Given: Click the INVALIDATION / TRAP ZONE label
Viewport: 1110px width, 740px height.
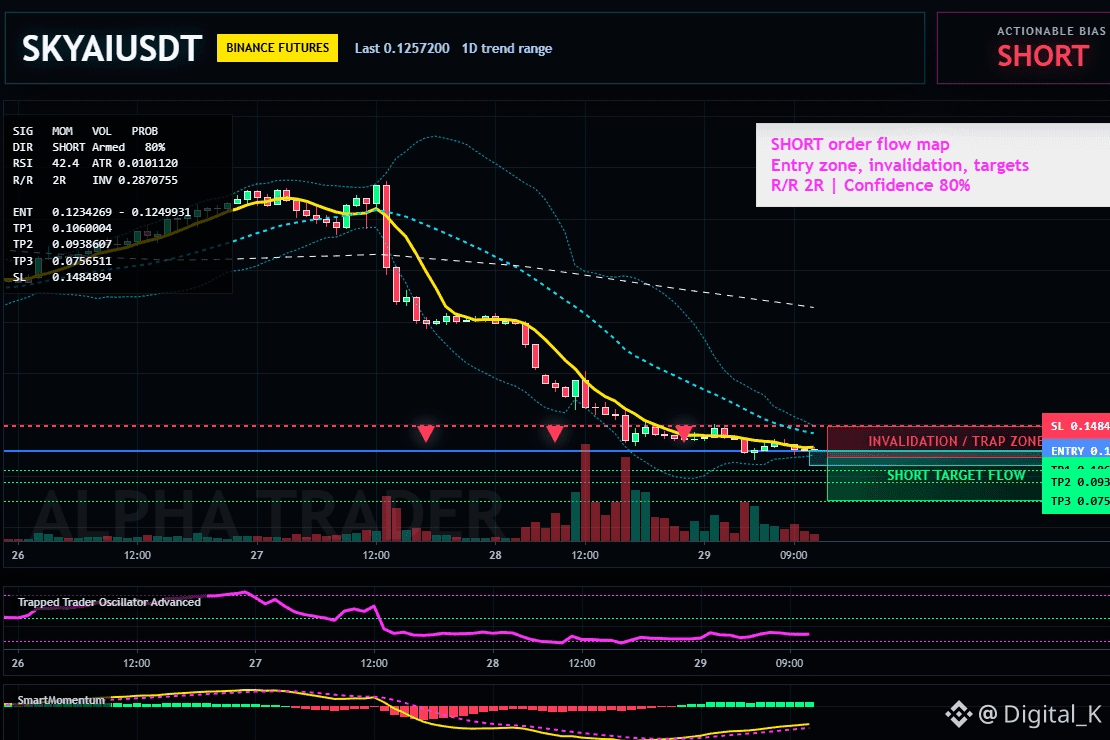Looking at the screenshot, I should pyautogui.click(x=955, y=441).
